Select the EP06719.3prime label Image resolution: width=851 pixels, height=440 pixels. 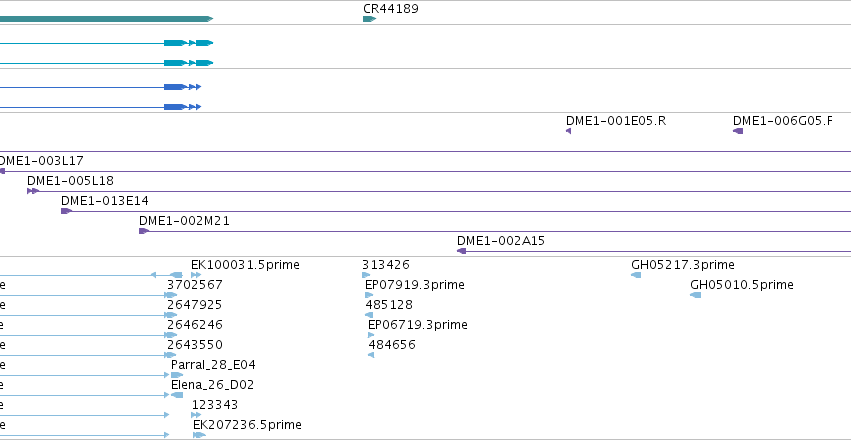point(418,324)
